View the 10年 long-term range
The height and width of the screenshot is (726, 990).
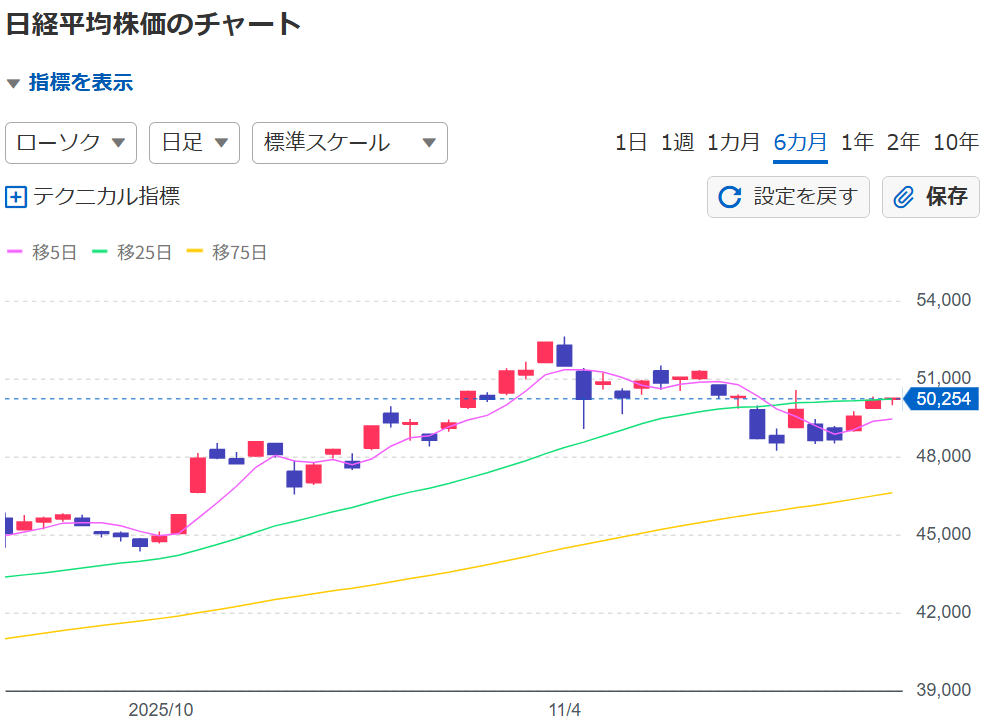tap(955, 142)
